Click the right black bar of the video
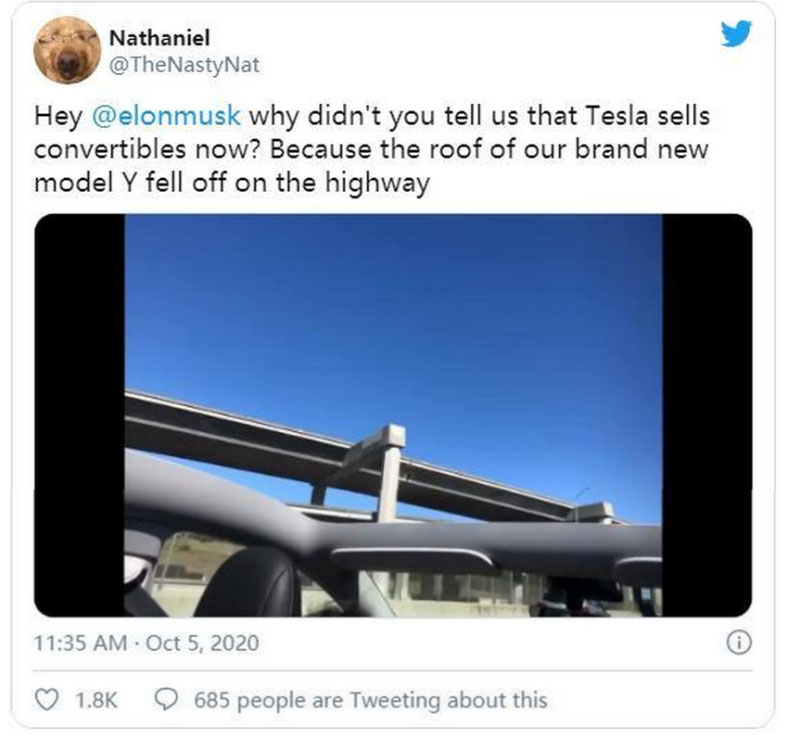This screenshot has width=800, height=739. tap(707, 415)
